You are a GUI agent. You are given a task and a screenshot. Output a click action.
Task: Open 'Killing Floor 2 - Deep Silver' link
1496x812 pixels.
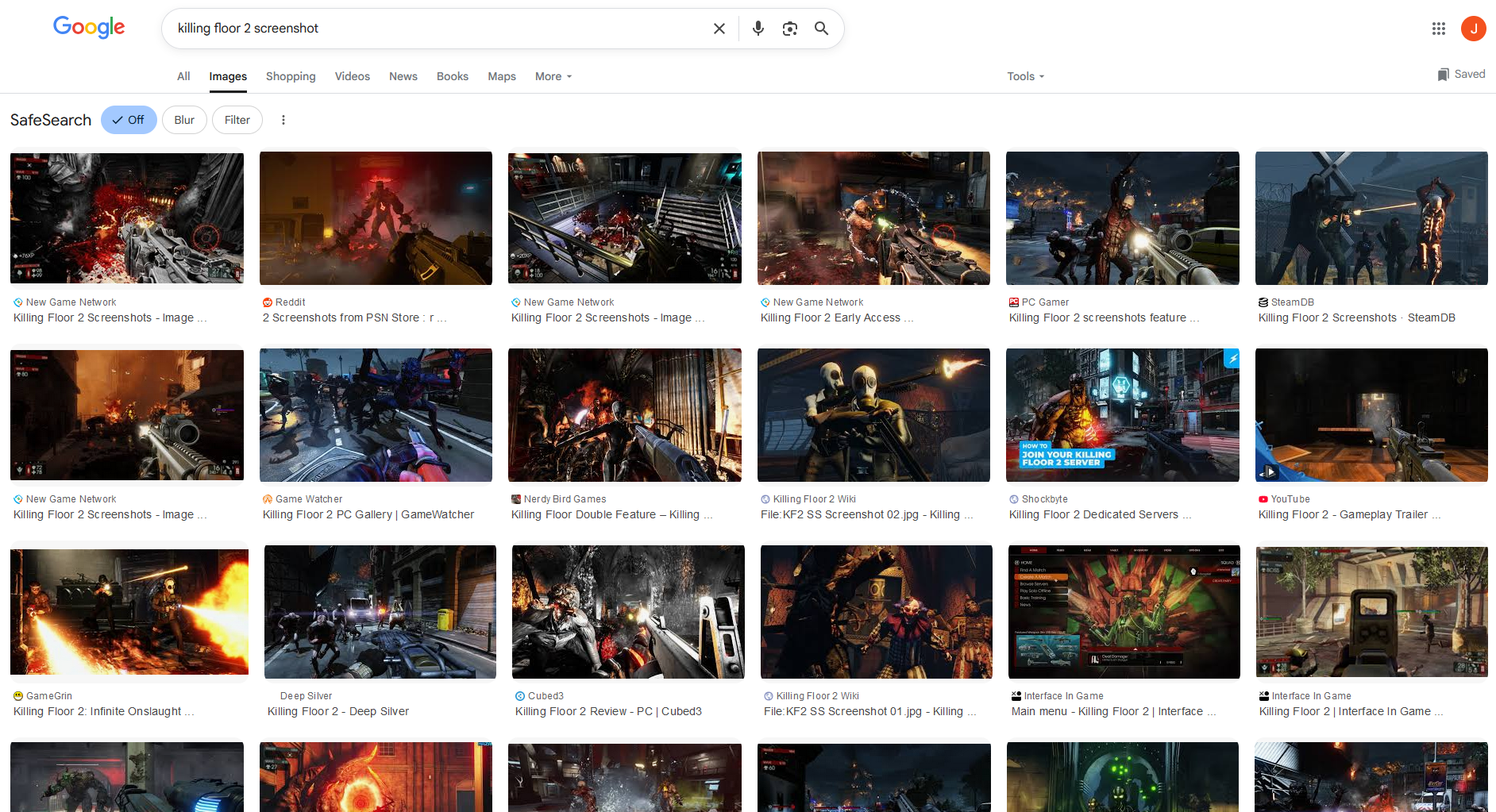(x=338, y=711)
